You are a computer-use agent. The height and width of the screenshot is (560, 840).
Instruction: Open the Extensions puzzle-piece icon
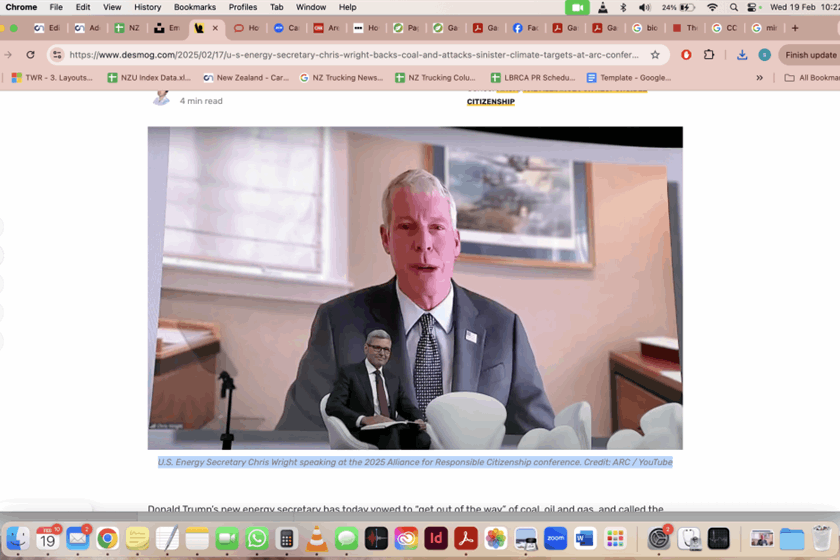point(709,55)
